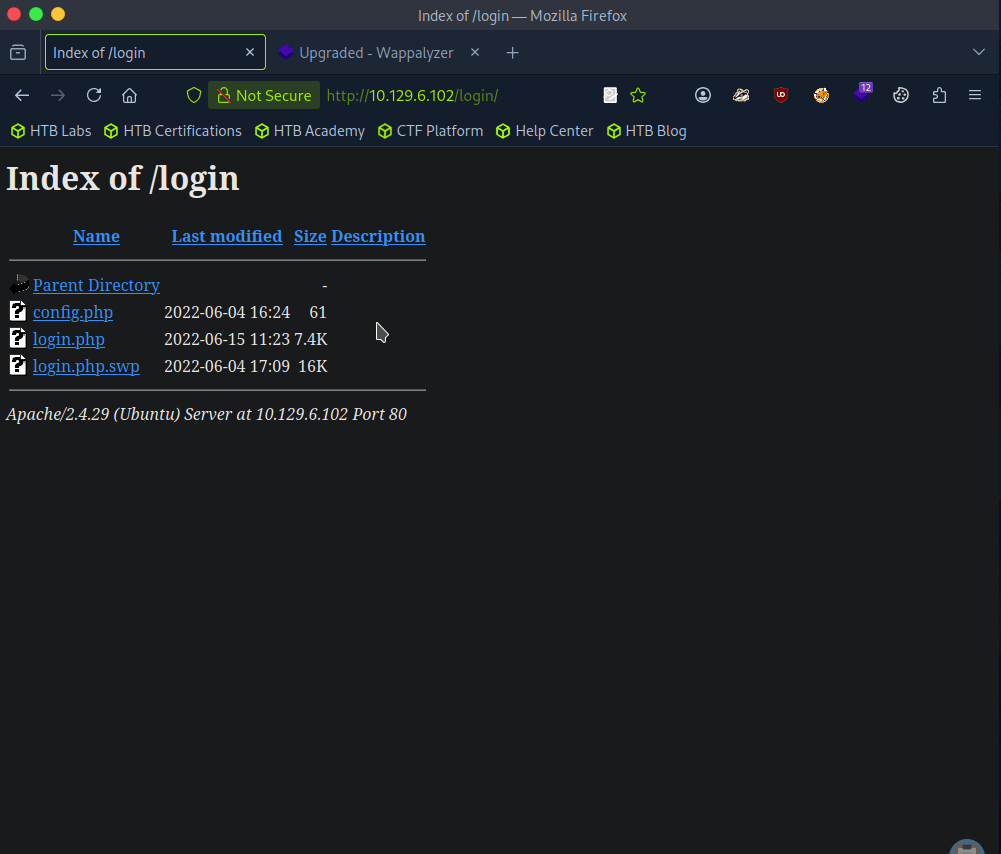The width and height of the screenshot is (1001, 854).
Task: Click the bookmark star in the address bar
Action: tap(638, 95)
